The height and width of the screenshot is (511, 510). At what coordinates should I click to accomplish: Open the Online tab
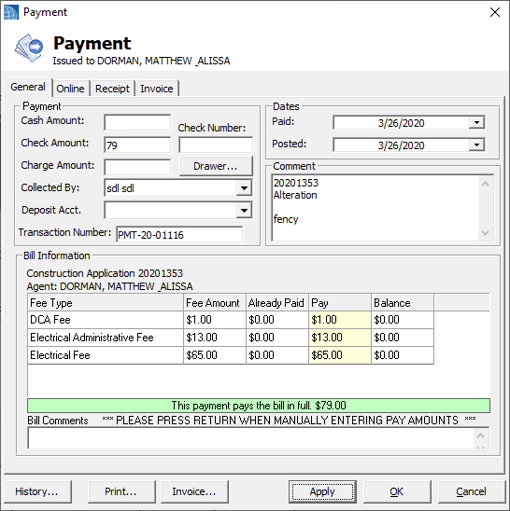tap(70, 89)
